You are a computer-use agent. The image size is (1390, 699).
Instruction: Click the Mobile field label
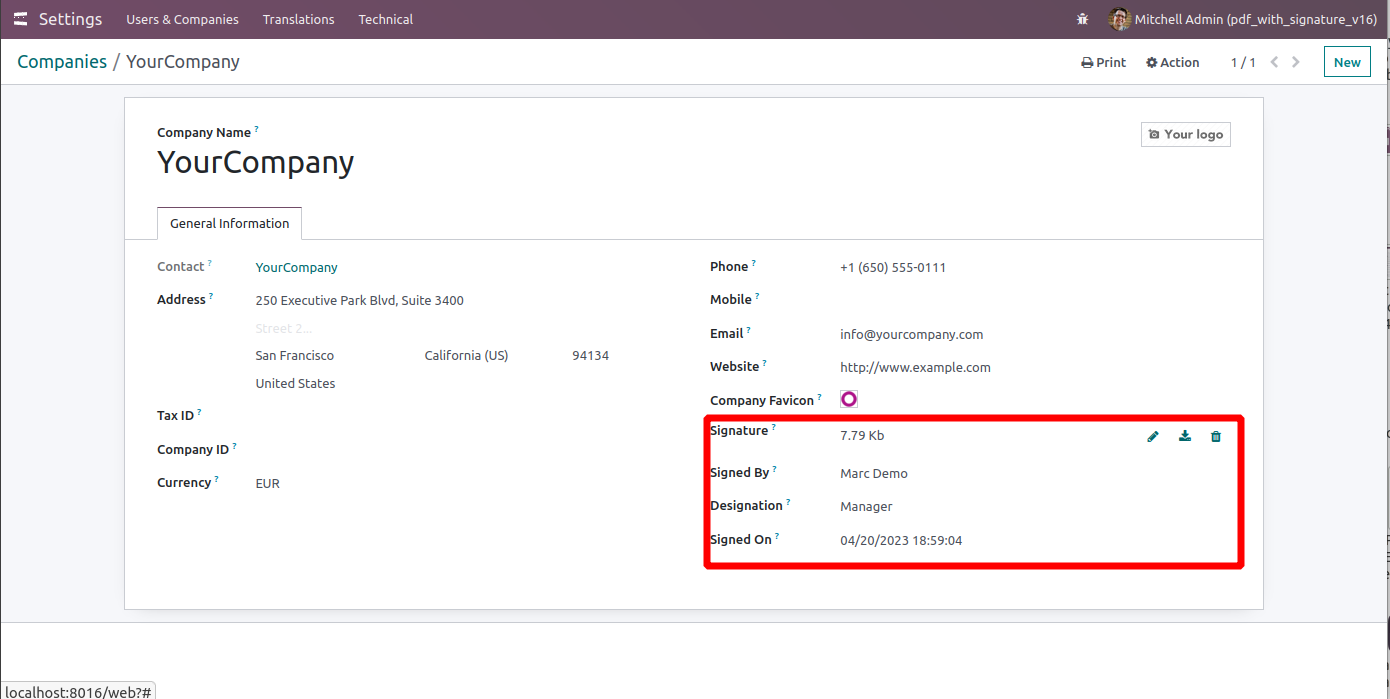pos(731,299)
